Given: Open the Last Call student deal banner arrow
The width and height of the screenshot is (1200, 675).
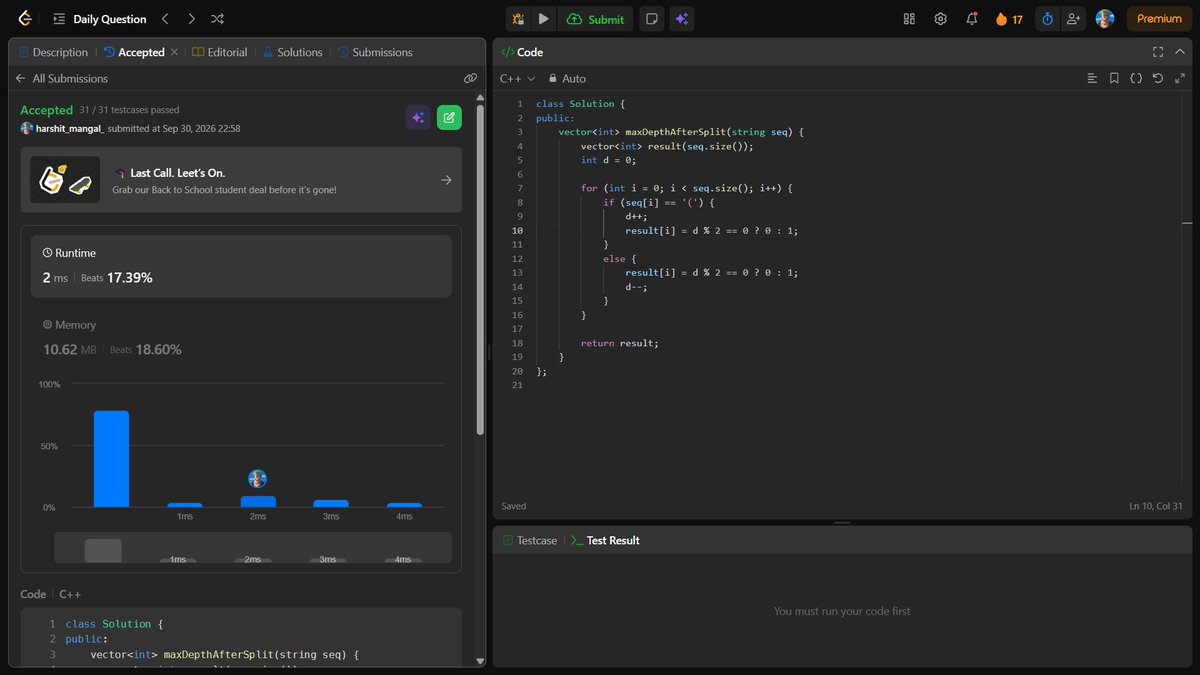Looking at the screenshot, I should 446,180.
